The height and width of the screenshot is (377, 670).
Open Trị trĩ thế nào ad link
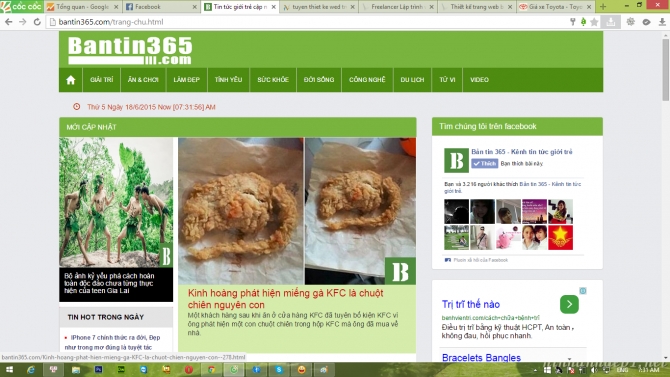471,304
